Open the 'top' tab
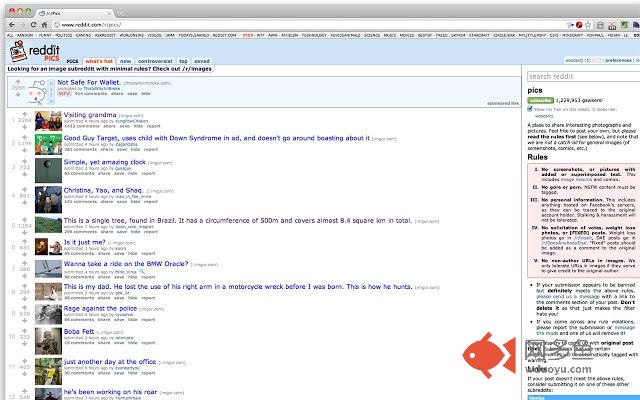Viewport: 640px width, 400px height. pyautogui.click(x=183, y=61)
